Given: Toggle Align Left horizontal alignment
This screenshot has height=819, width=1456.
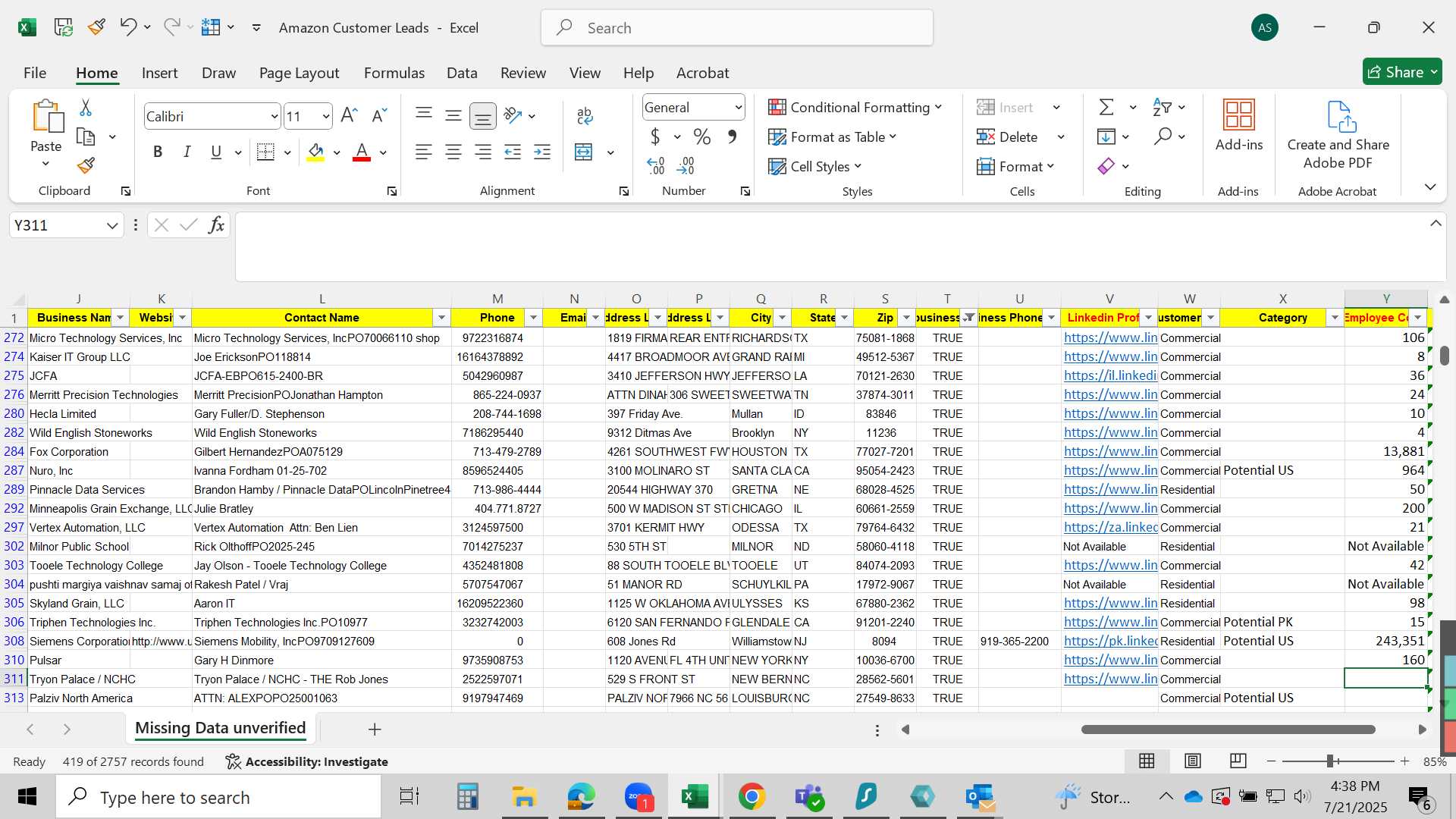Looking at the screenshot, I should [x=424, y=152].
